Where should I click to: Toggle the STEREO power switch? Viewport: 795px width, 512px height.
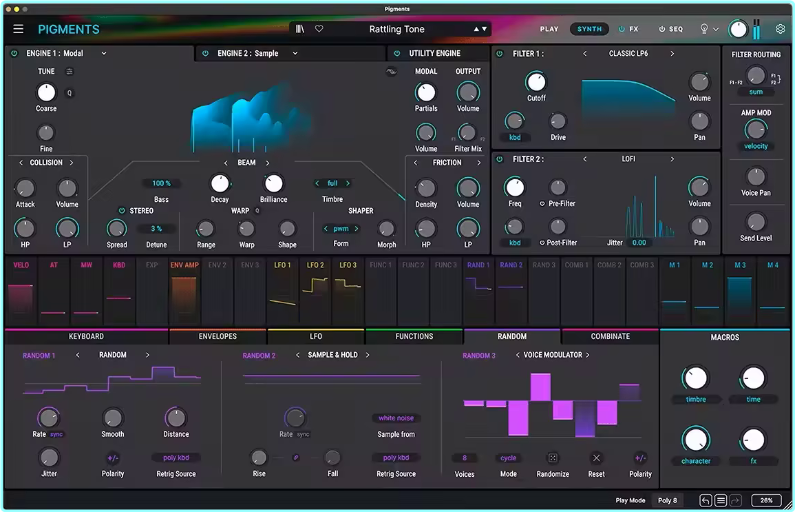tap(122, 210)
